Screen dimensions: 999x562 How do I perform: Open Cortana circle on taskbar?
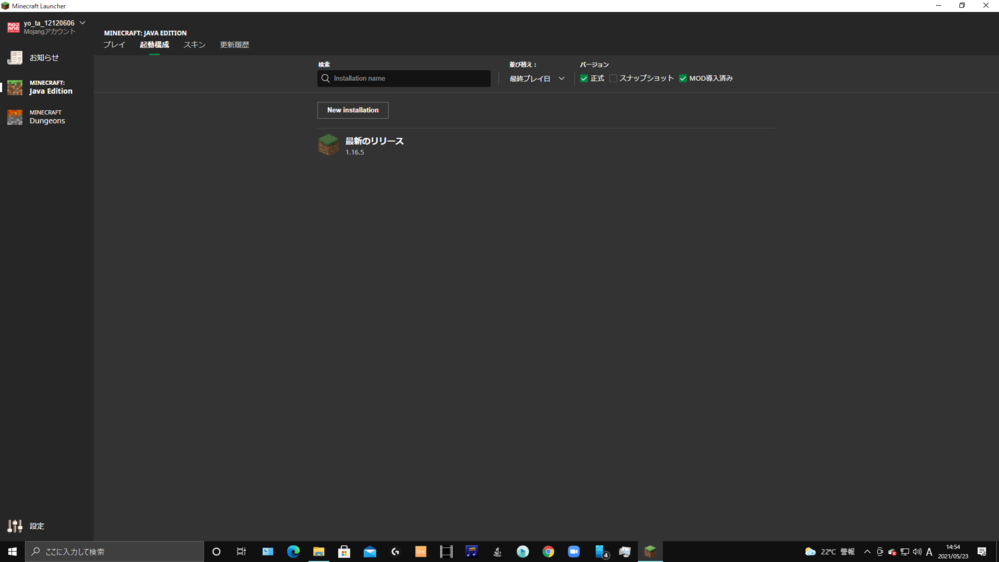(x=216, y=551)
